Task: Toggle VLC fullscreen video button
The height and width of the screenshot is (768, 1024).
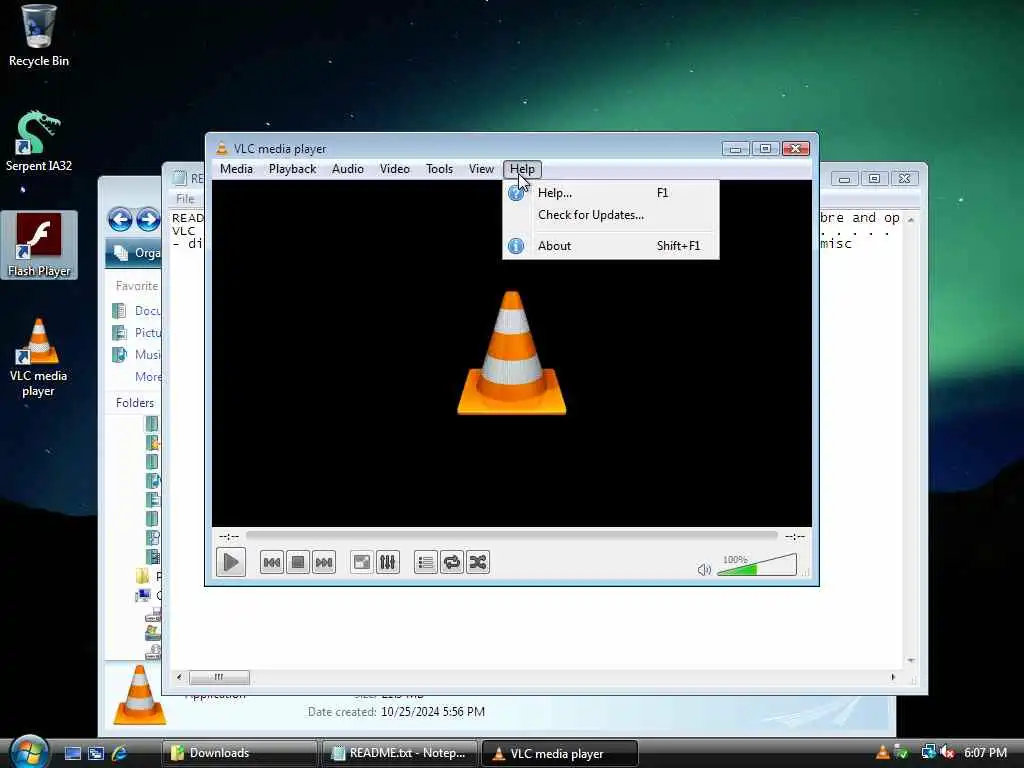Action: 361,562
